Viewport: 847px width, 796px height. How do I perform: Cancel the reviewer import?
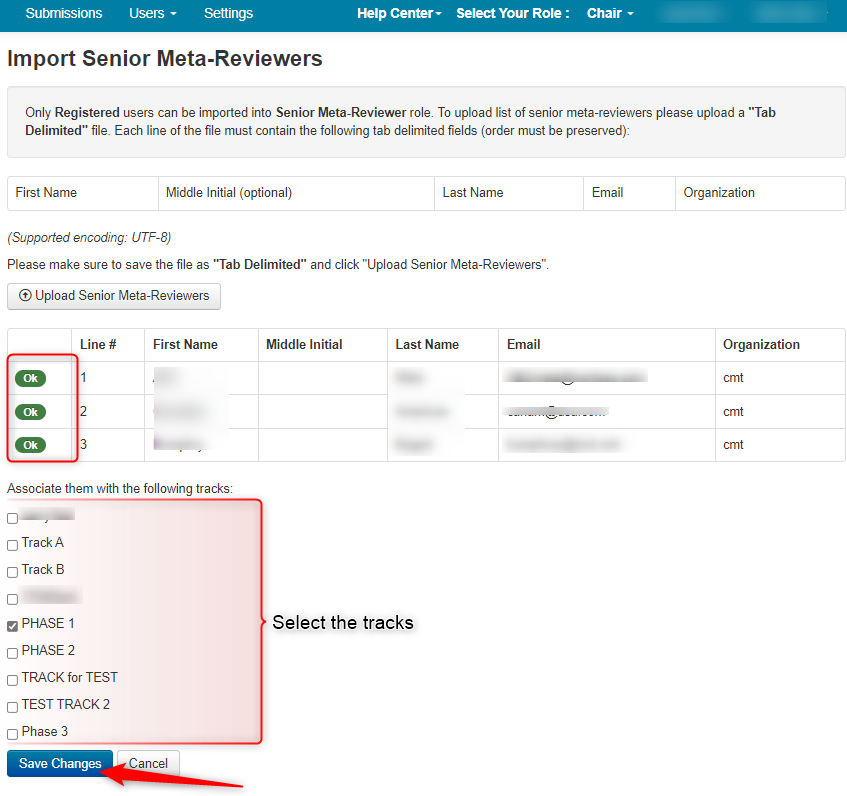coord(148,764)
